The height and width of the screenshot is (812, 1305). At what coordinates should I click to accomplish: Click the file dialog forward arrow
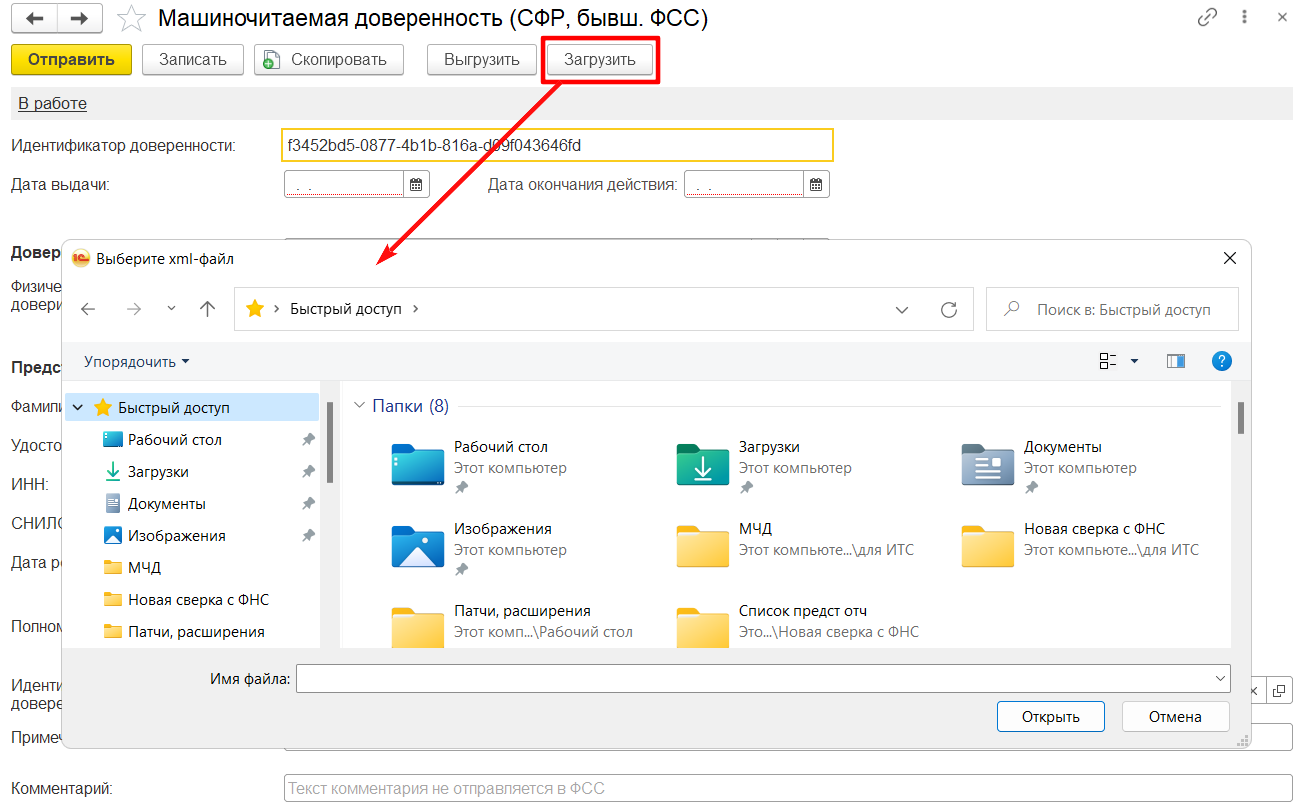click(134, 309)
